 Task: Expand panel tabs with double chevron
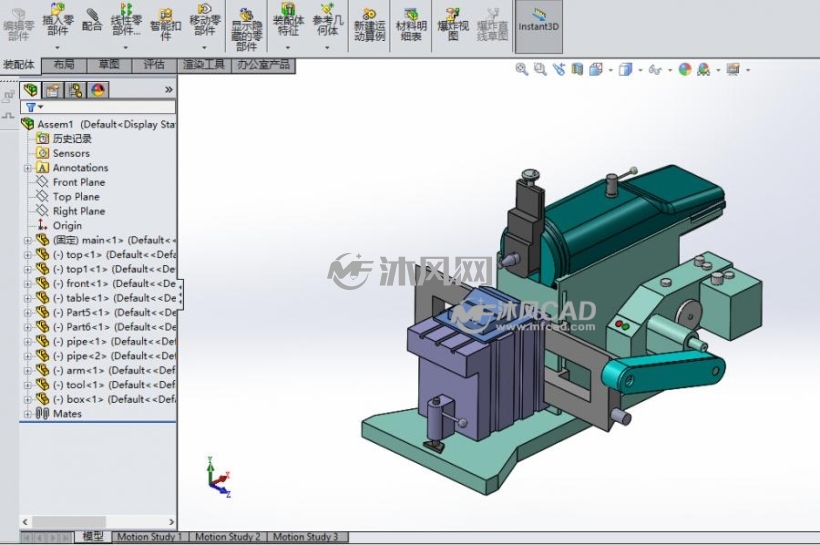(x=168, y=90)
